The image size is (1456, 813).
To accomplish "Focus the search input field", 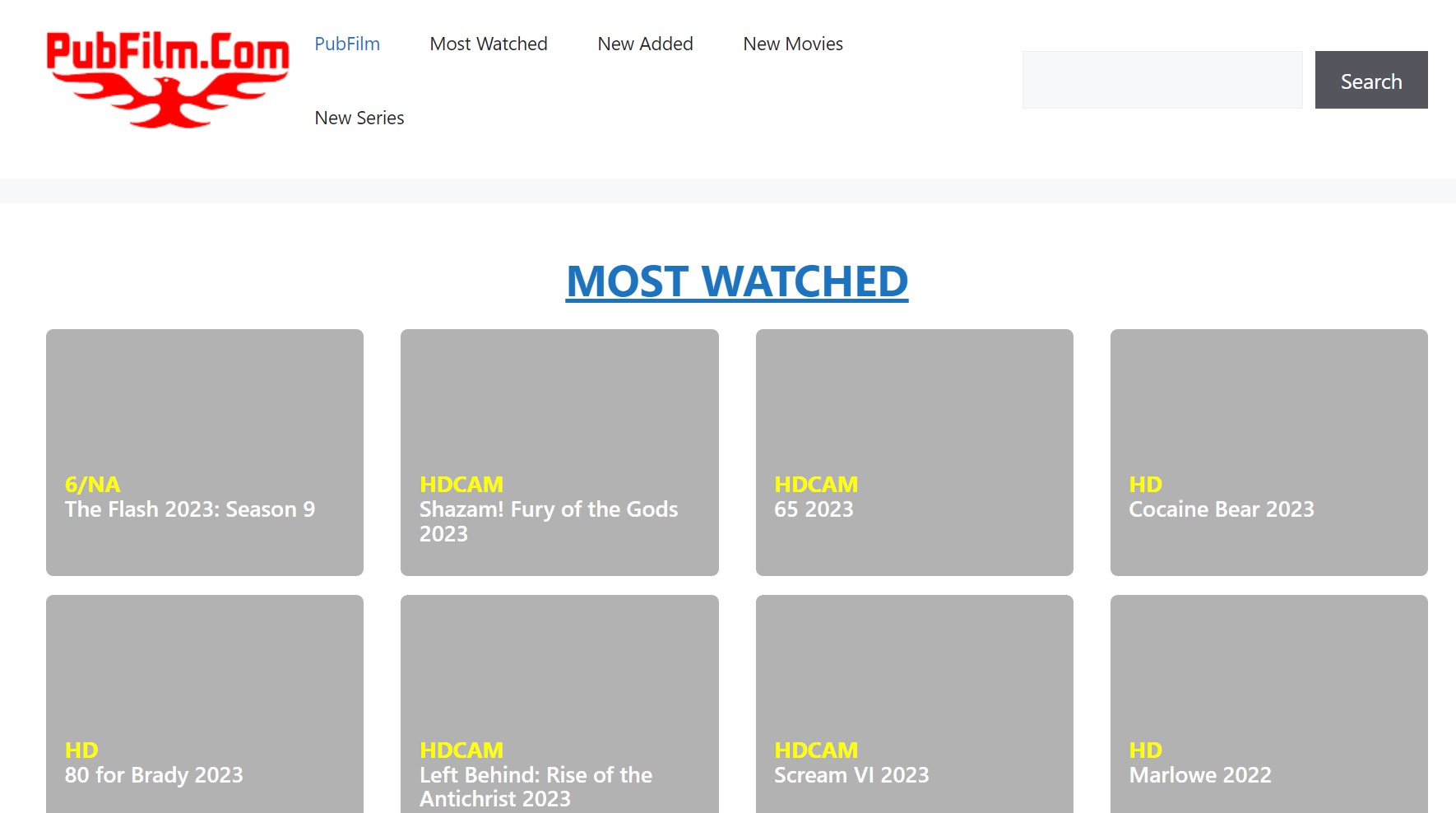I will (x=1162, y=80).
